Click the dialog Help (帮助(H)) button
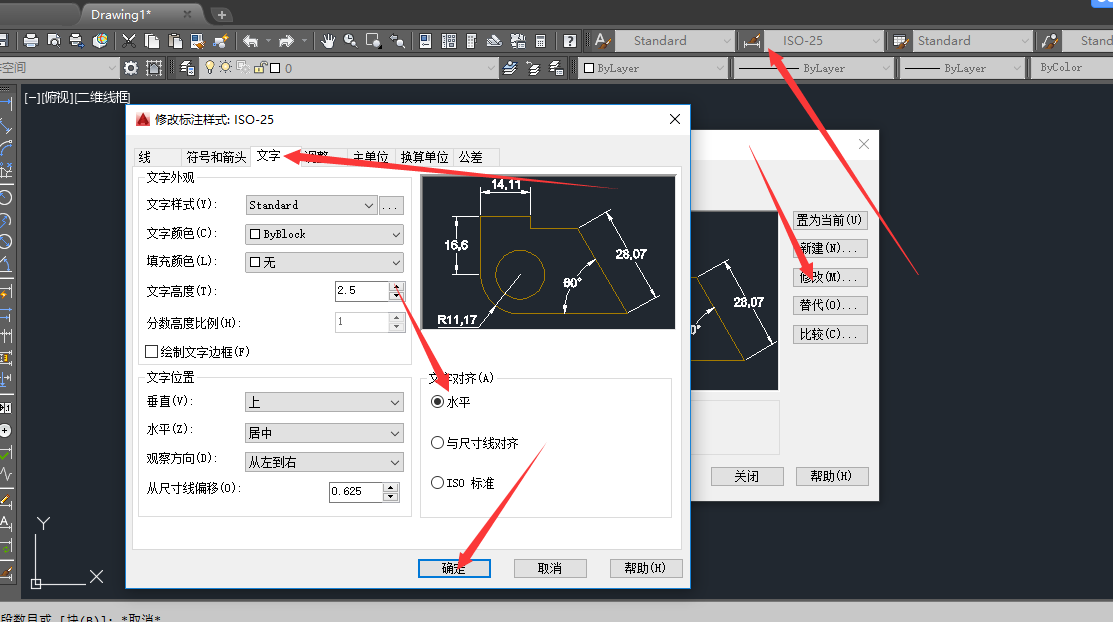The width and height of the screenshot is (1113, 622). (646, 568)
